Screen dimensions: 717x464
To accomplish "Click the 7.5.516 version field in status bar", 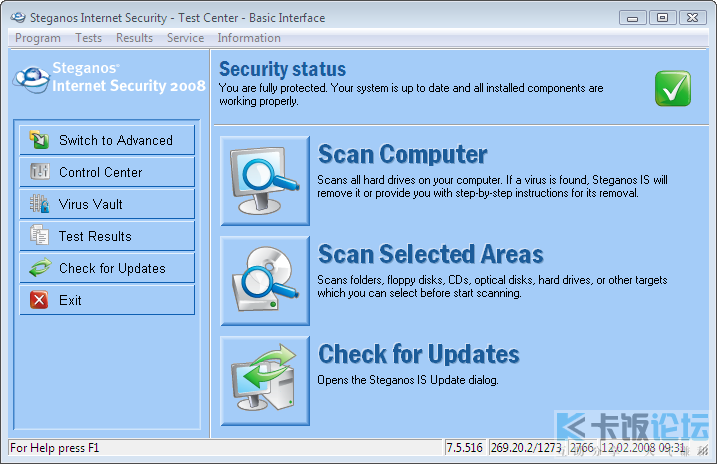I will 464,448.
